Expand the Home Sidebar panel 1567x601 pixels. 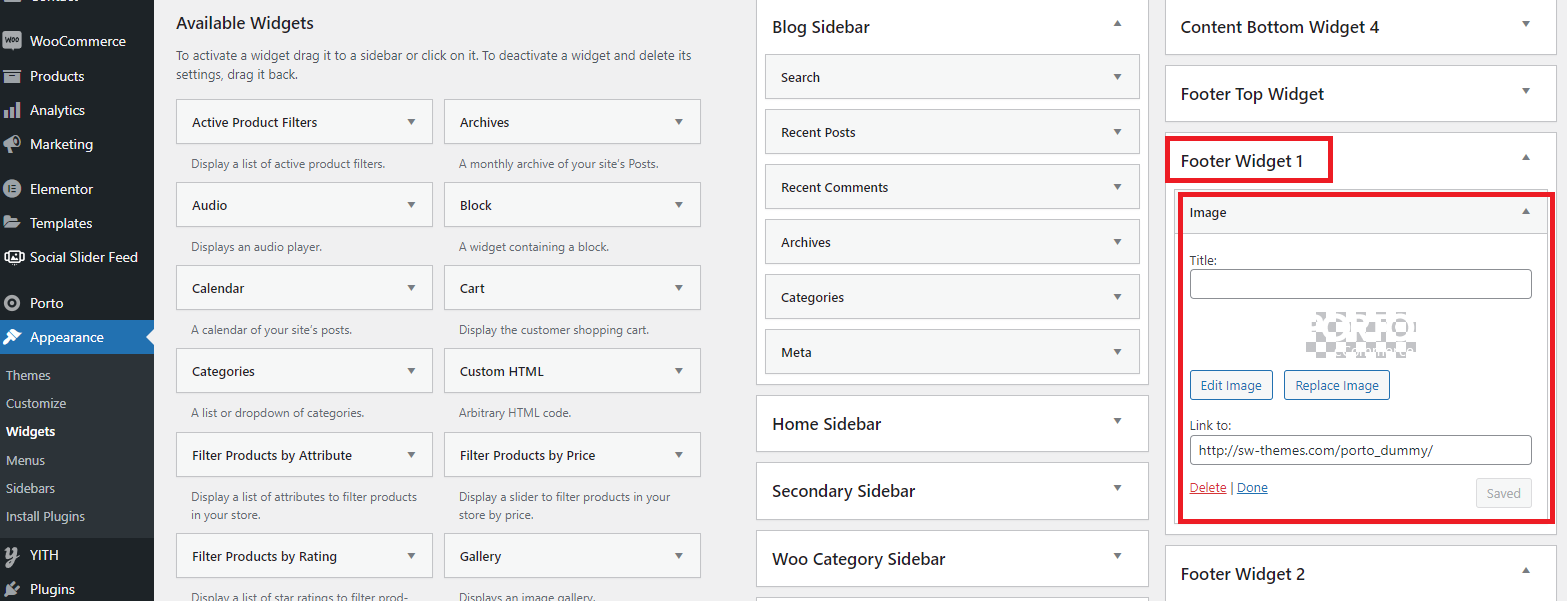pos(1118,422)
